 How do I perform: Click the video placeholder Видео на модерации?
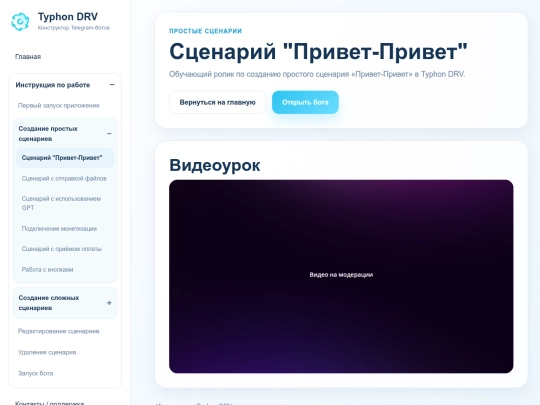pos(341,276)
